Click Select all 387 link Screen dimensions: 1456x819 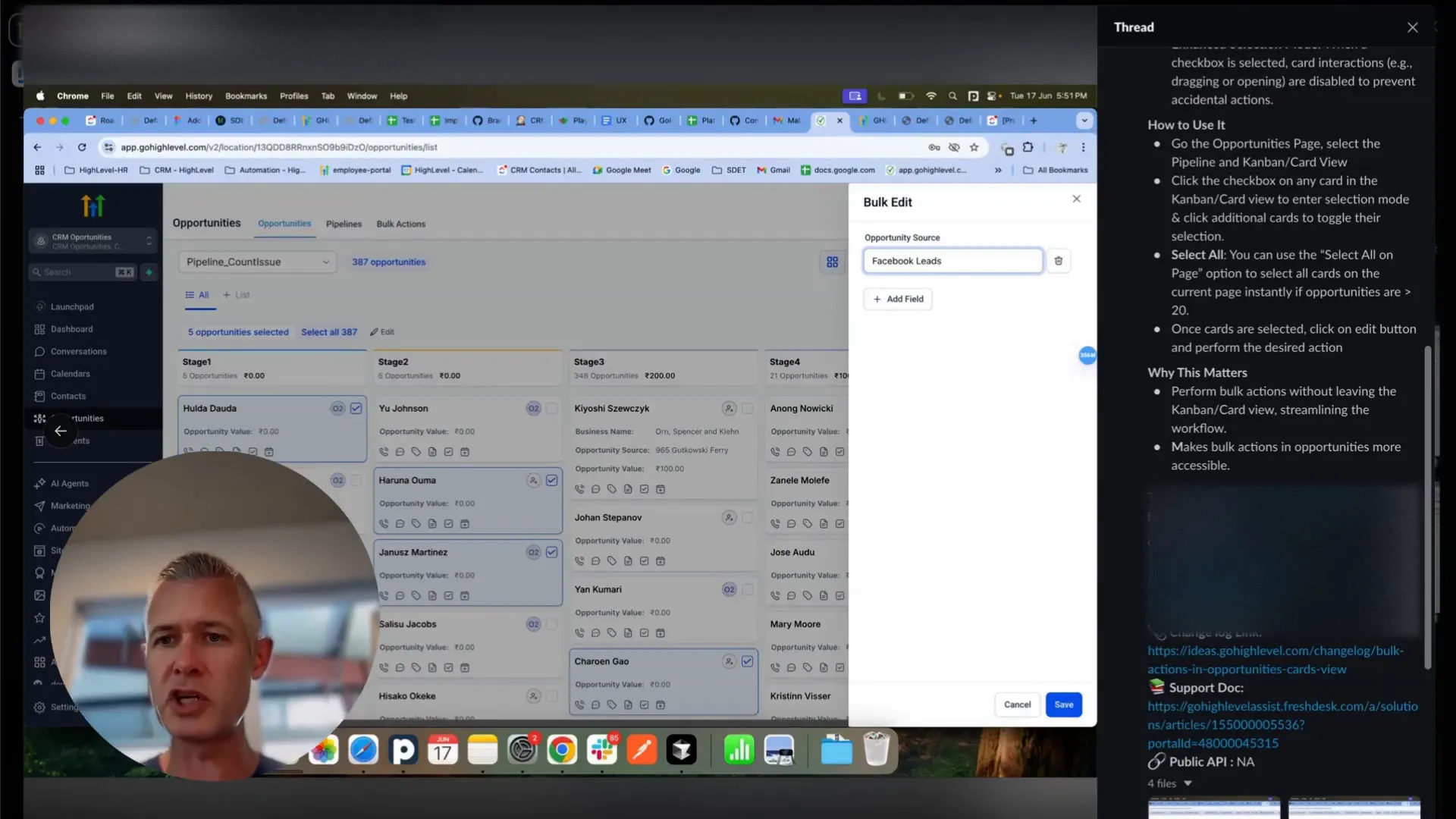pos(328,332)
